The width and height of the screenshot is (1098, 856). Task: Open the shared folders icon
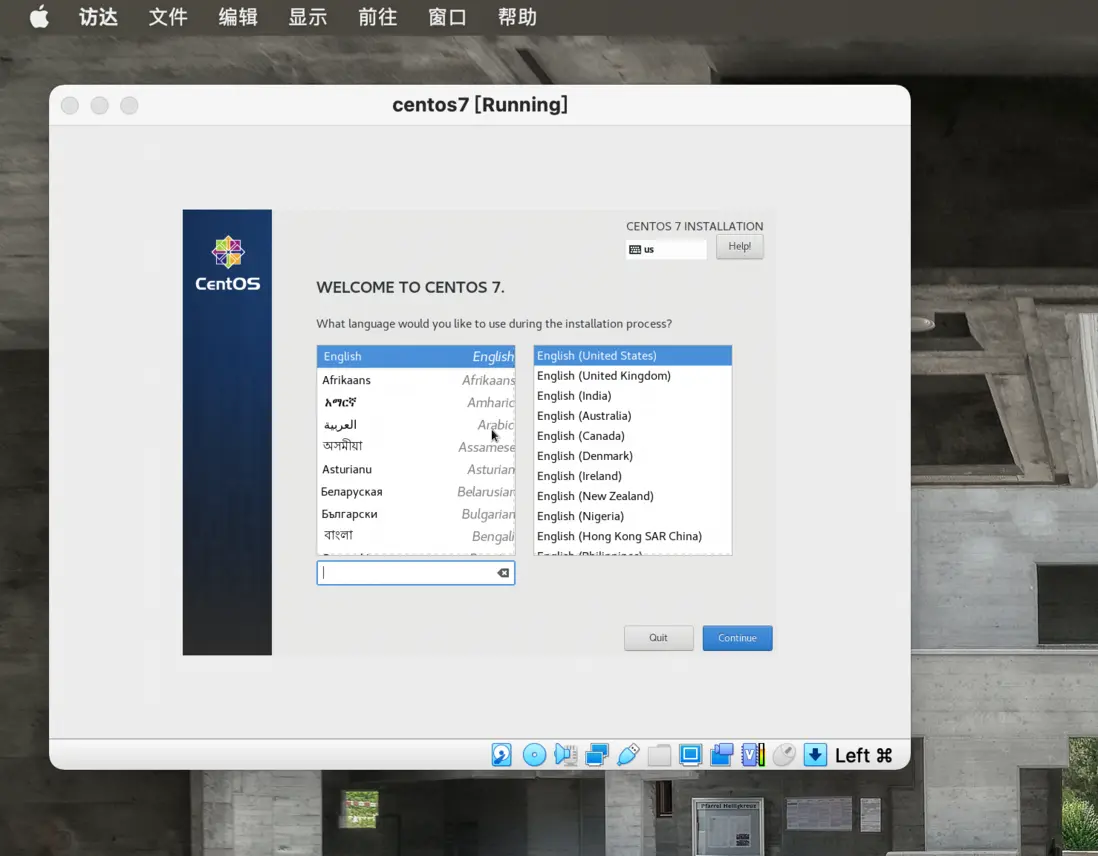[659, 755]
